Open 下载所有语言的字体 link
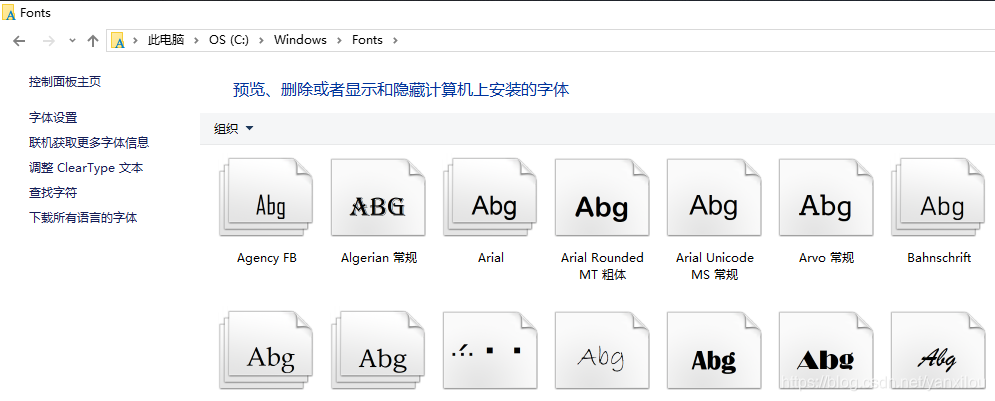Viewport: 995px width, 401px height. coord(83,218)
